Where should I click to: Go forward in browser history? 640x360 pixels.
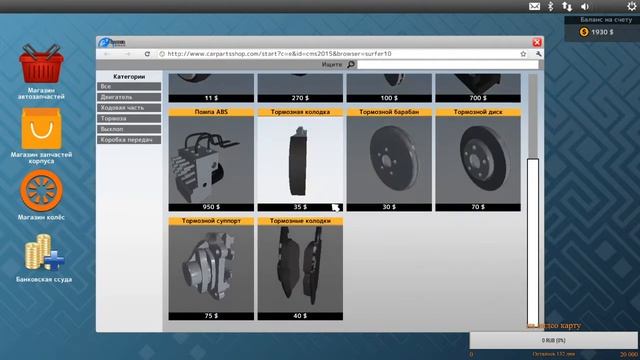(x=128, y=54)
